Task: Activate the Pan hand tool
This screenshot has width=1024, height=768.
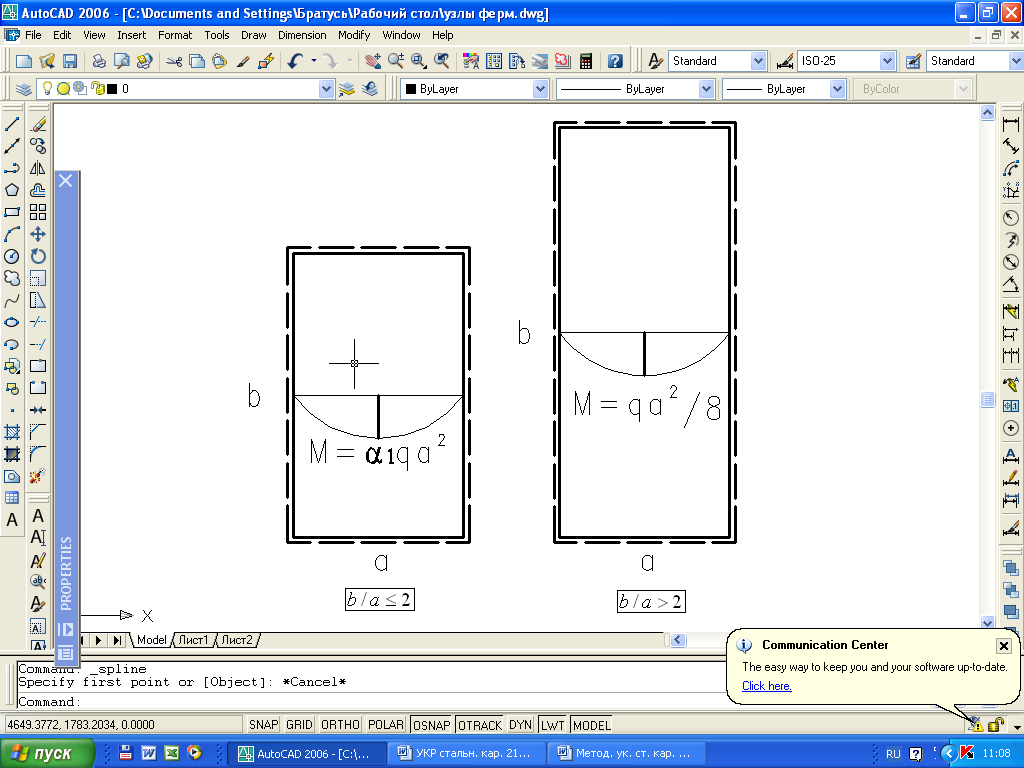Action: [x=373, y=61]
